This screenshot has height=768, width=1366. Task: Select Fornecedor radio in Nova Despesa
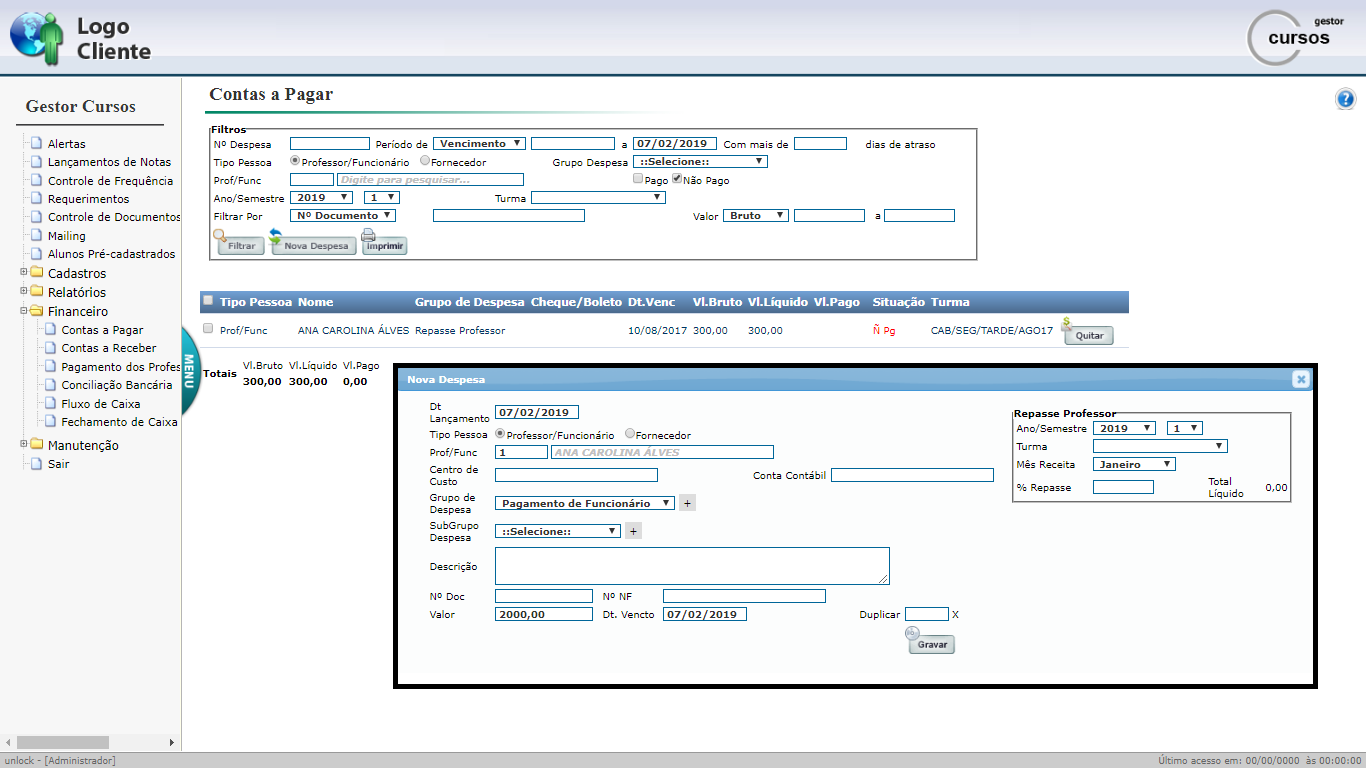pos(630,434)
